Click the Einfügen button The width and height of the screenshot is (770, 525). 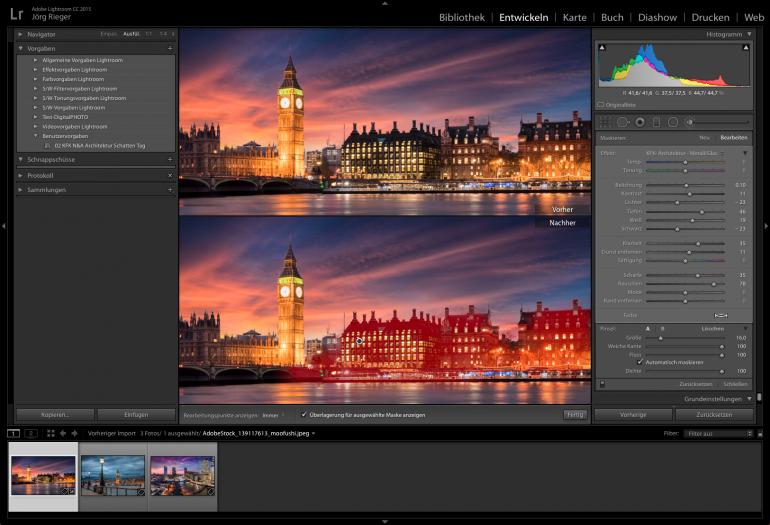point(136,415)
